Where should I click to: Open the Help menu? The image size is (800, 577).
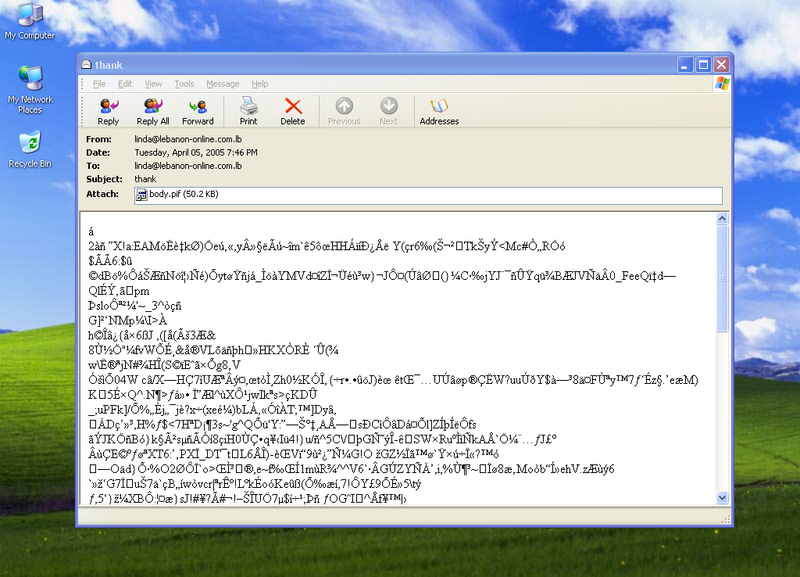pyautogui.click(x=260, y=84)
